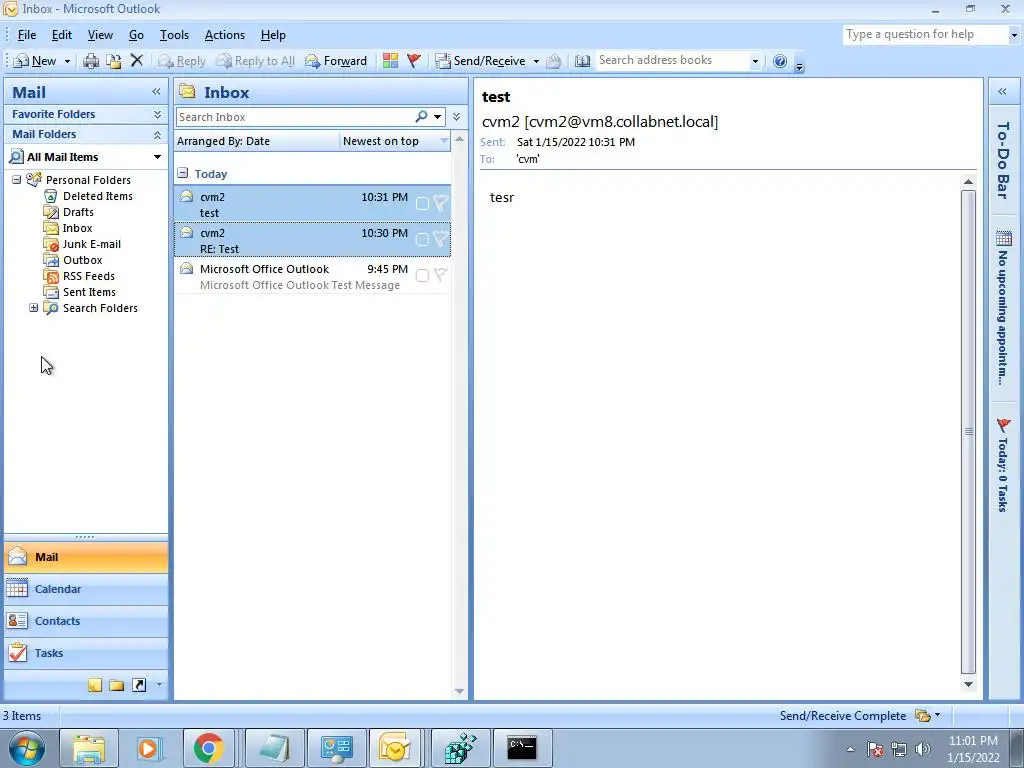
Task: Open the Send/Receive dropdown arrow
Action: coord(536,61)
